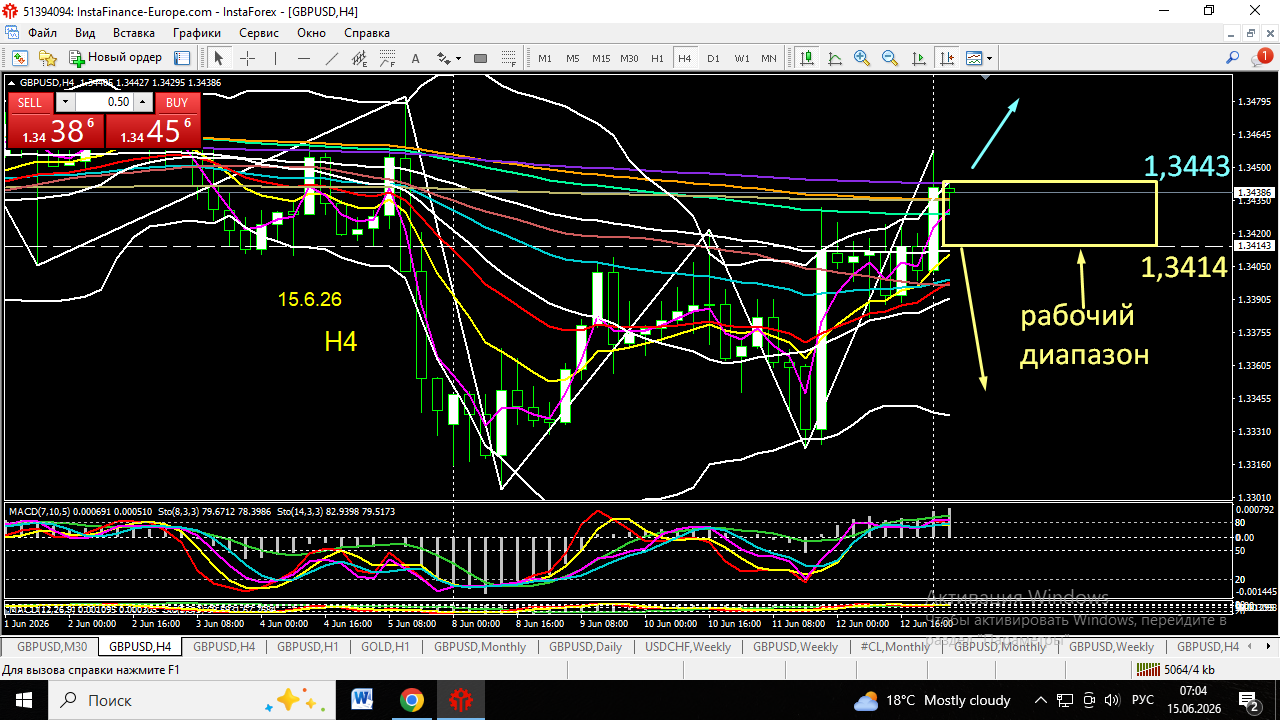Open the Вид menu
This screenshot has width=1280, height=720.
click(x=83, y=32)
